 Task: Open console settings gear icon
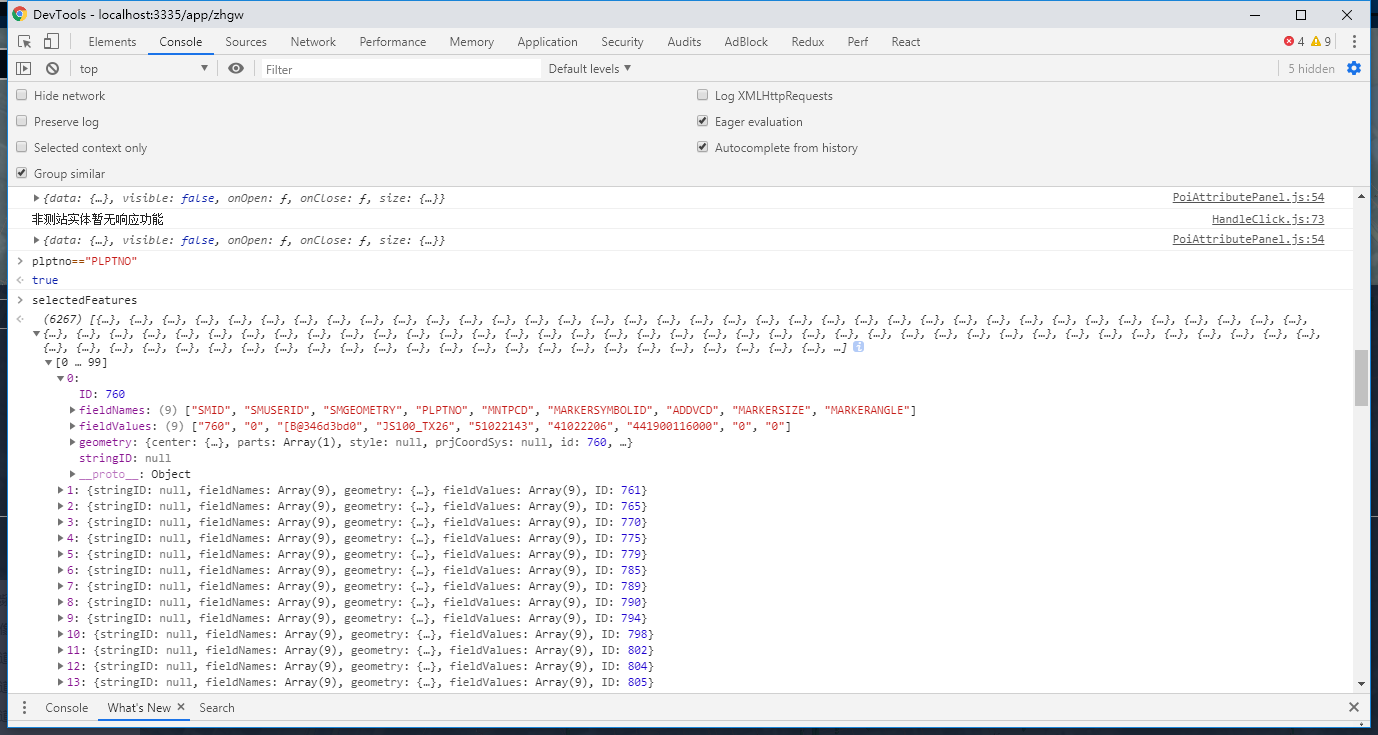point(1354,69)
